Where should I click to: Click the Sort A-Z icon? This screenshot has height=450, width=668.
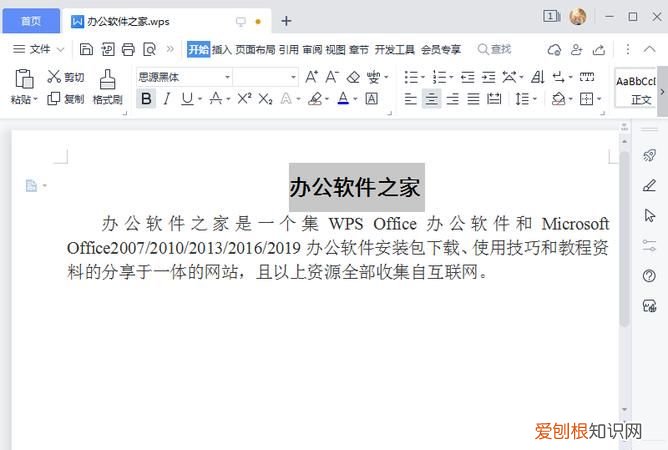(x=538, y=77)
